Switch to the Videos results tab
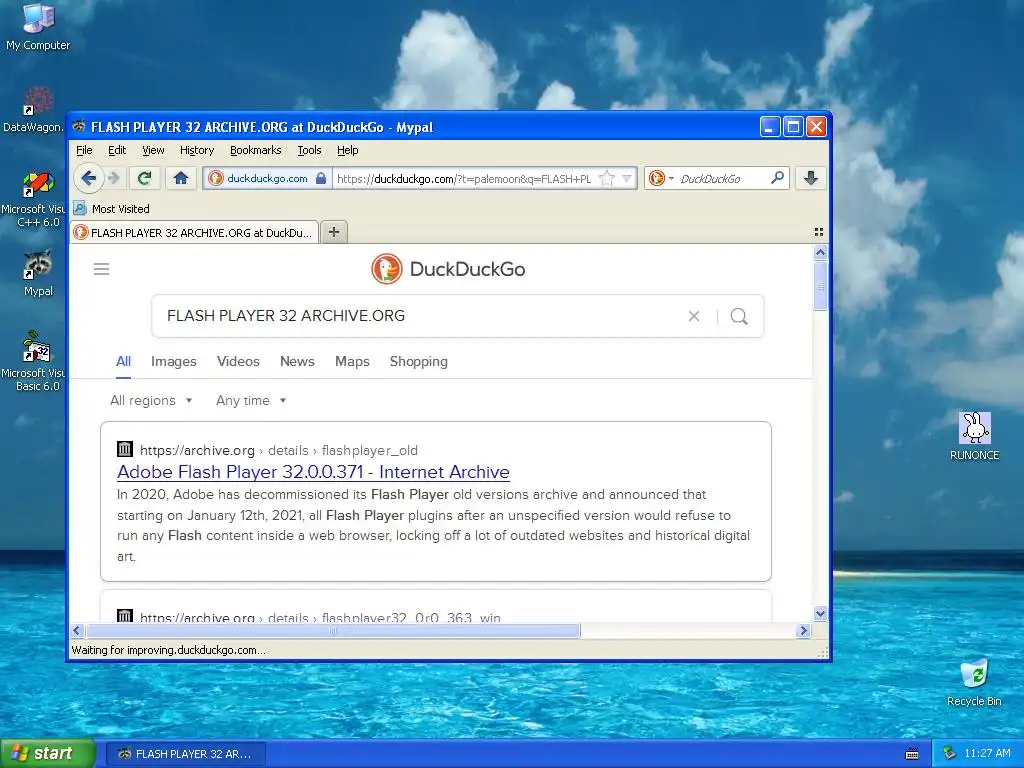1024x768 pixels. (x=238, y=361)
